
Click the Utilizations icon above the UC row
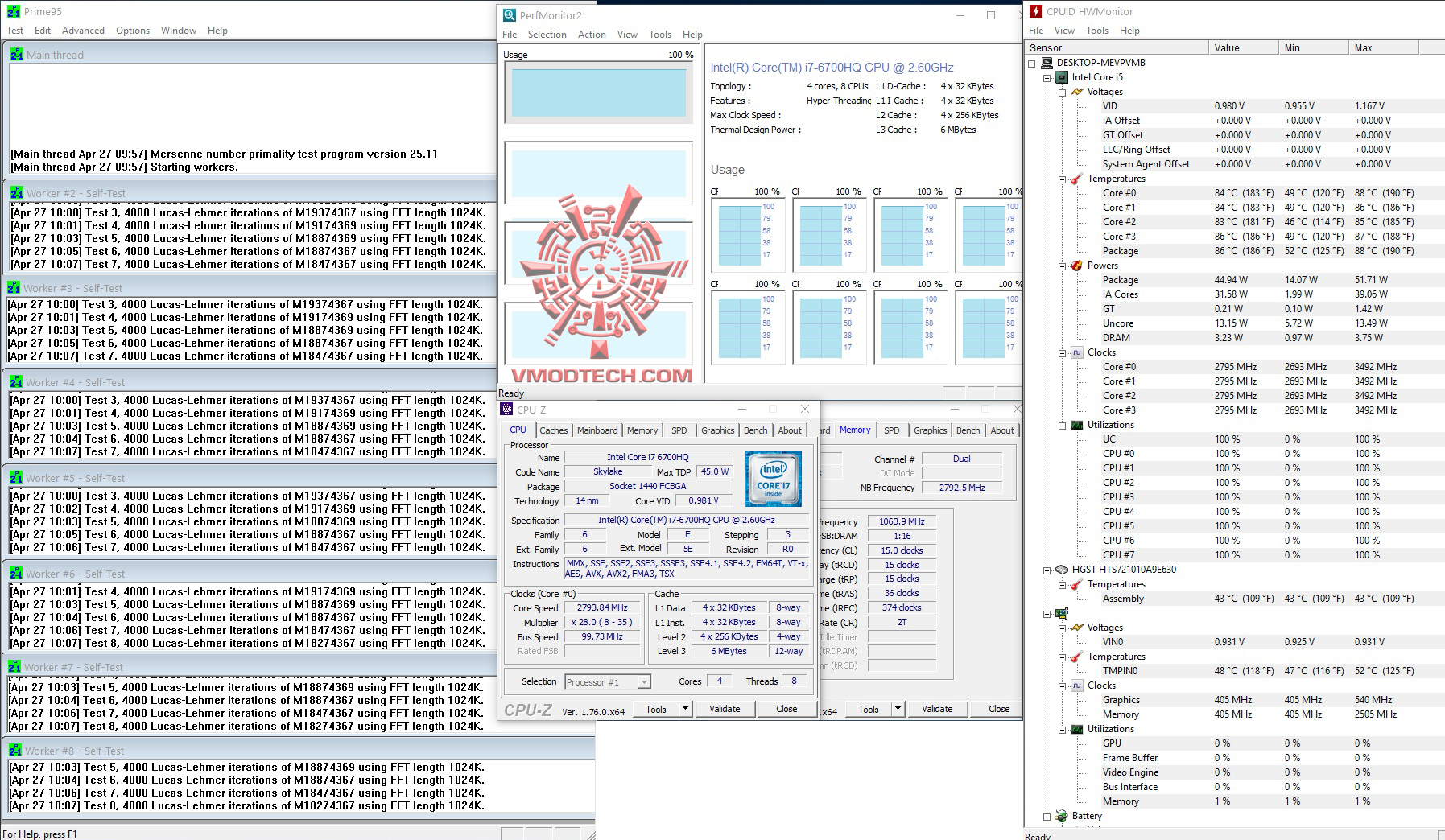click(x=1077, y=425)
